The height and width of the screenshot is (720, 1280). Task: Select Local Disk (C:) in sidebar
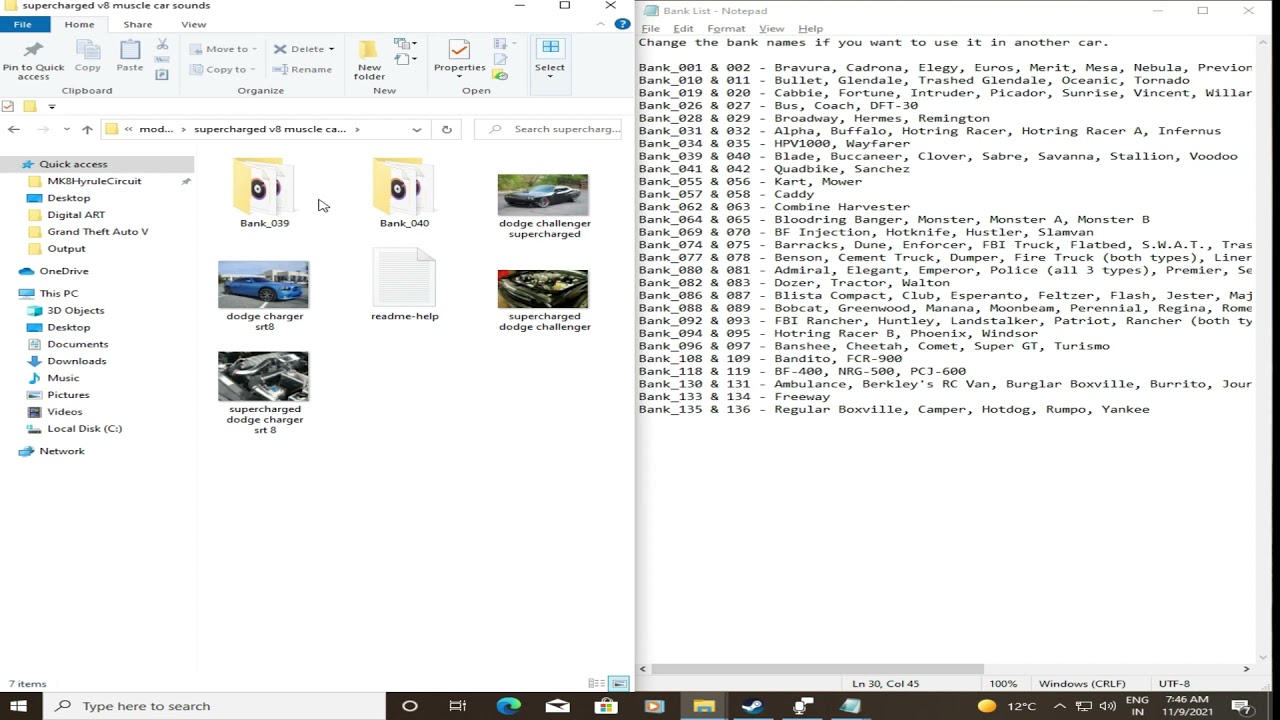84,428
